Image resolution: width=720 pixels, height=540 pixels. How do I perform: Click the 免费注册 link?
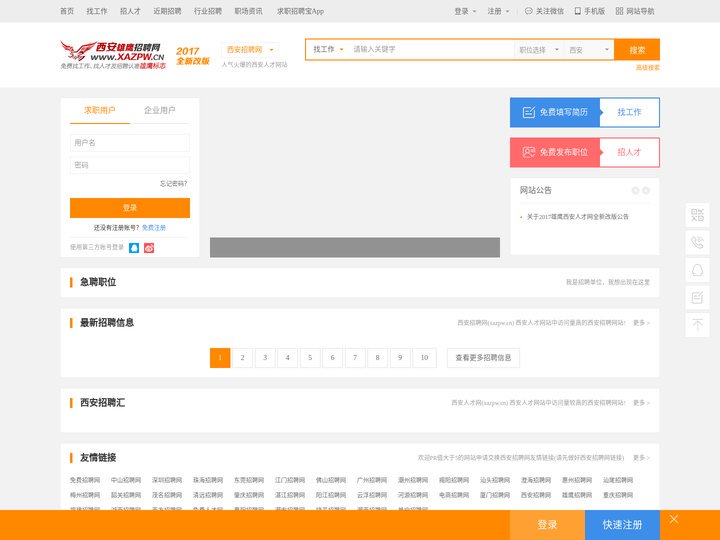(x=154, y=228)
